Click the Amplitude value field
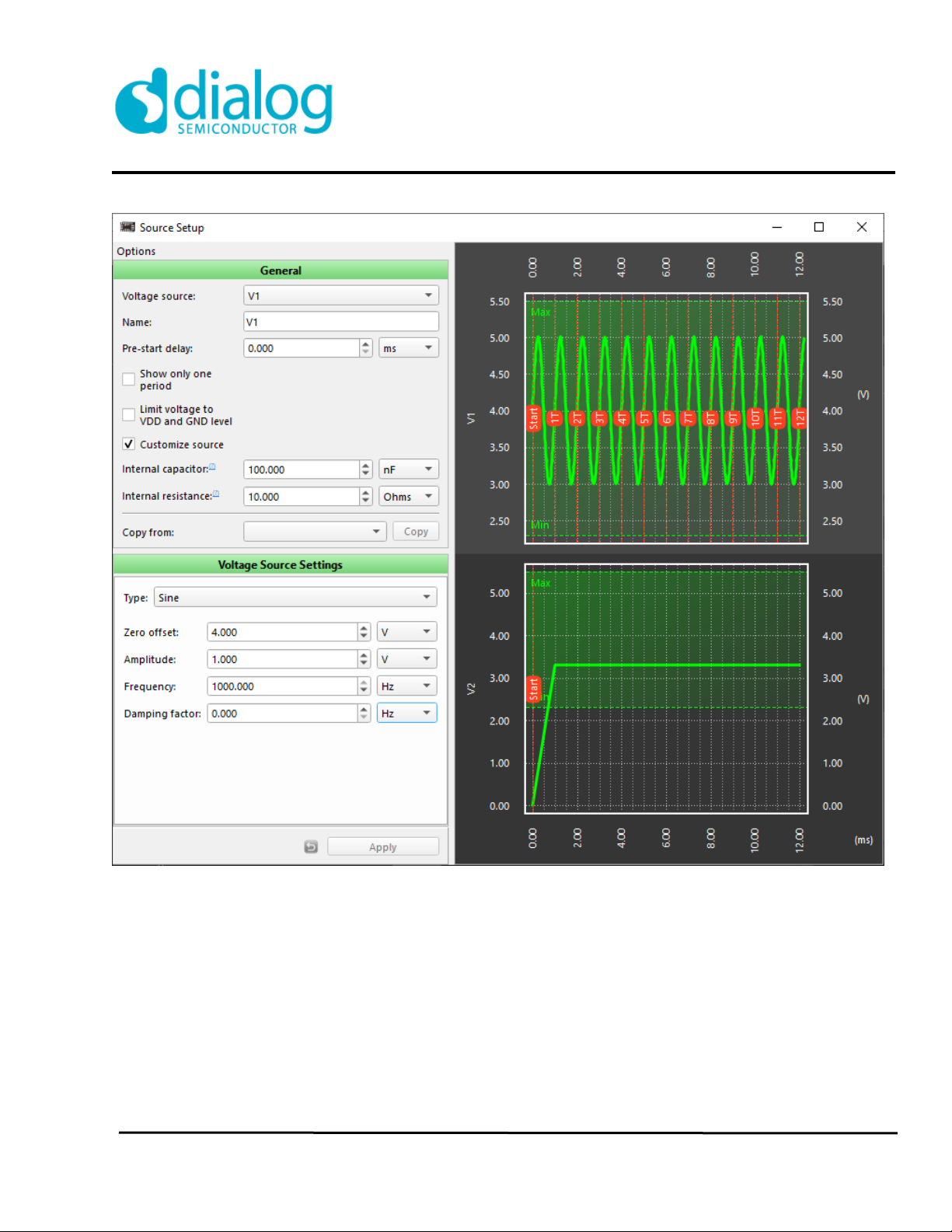This screenshot has height=1232, width=952. click(282, 659)
